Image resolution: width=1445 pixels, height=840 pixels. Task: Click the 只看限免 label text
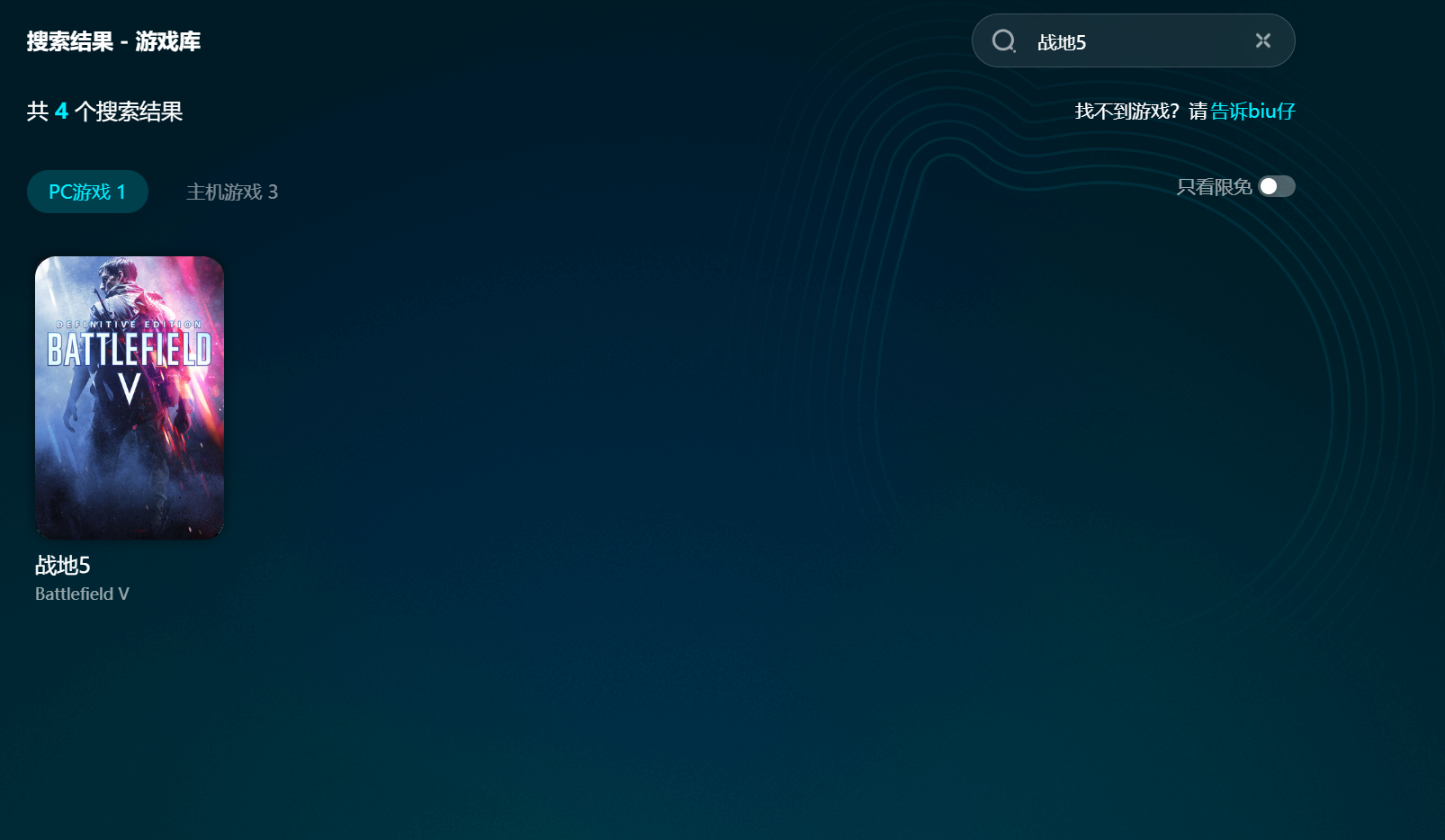[x=1214, y=187]
